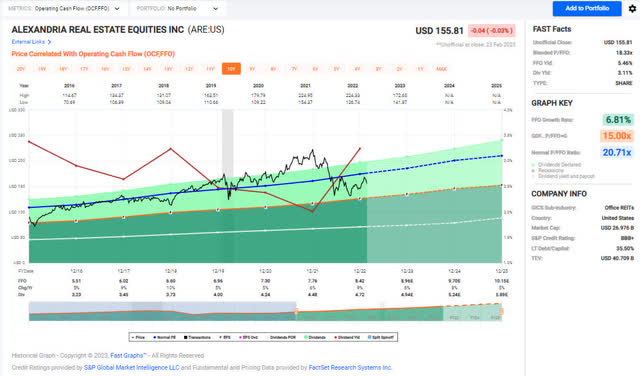Select the 1Y time range tab
Viewport: 640px width, 376px height.
coord(420,69)
